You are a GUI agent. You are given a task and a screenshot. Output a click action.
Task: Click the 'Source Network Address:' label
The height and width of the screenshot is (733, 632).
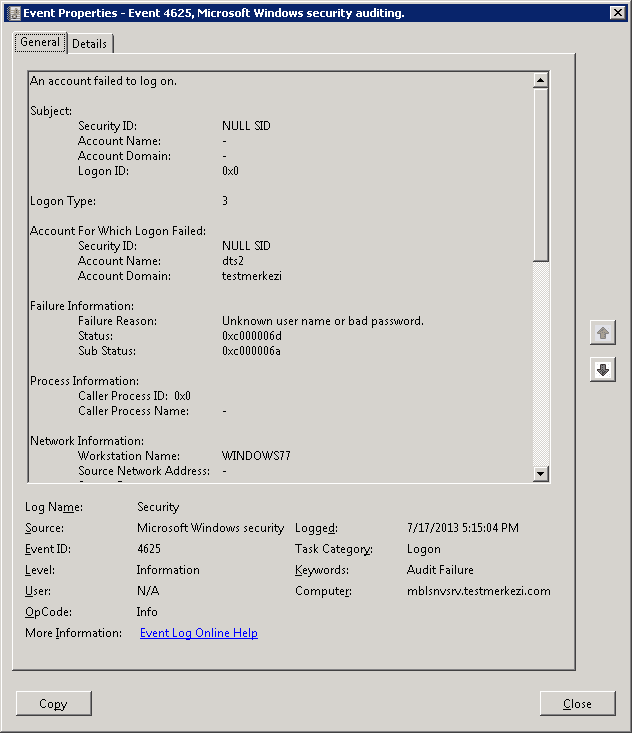[144, 471]
